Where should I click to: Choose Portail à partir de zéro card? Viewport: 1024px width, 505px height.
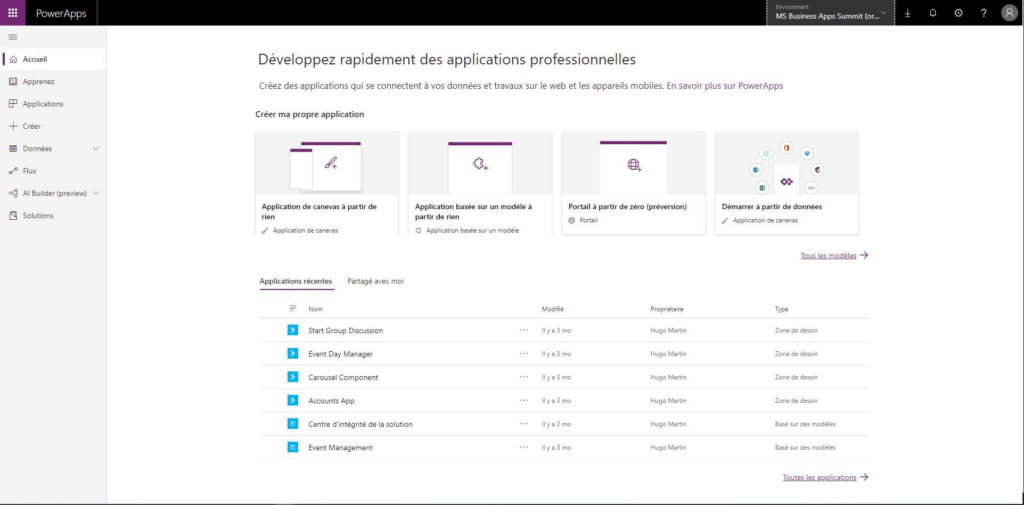[633, 183]
